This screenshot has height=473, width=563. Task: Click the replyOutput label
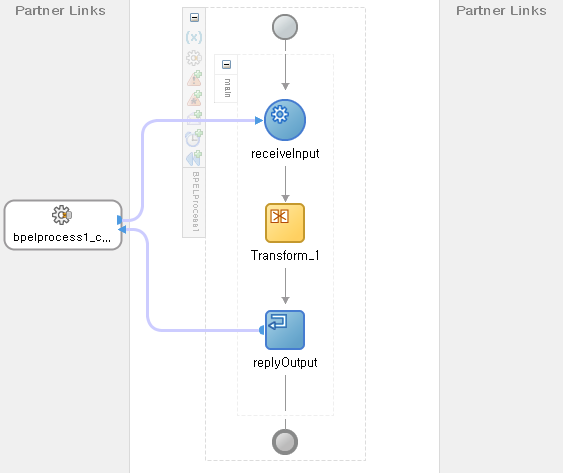tap(285, 362)
